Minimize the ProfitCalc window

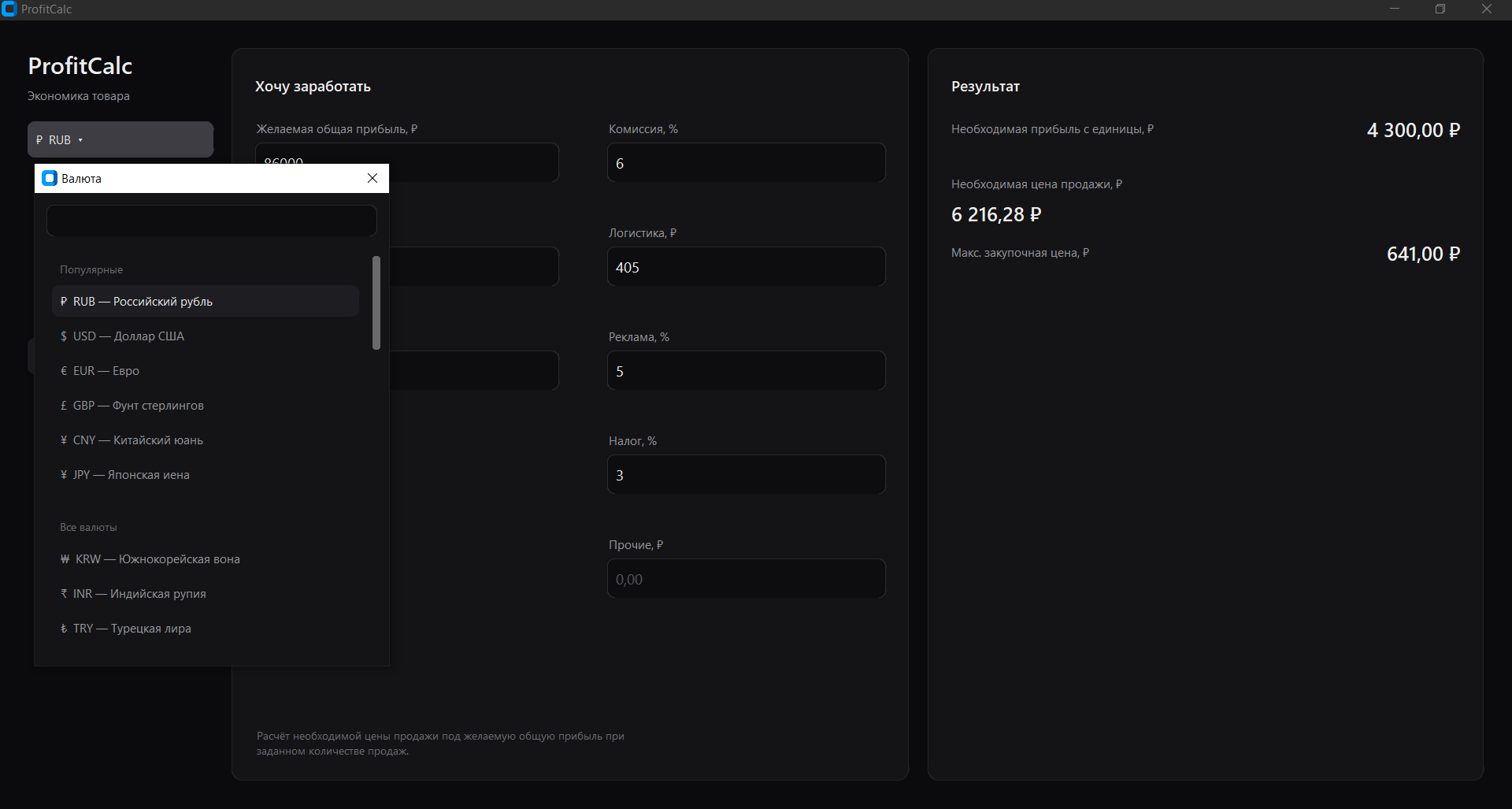point(1395,9)
